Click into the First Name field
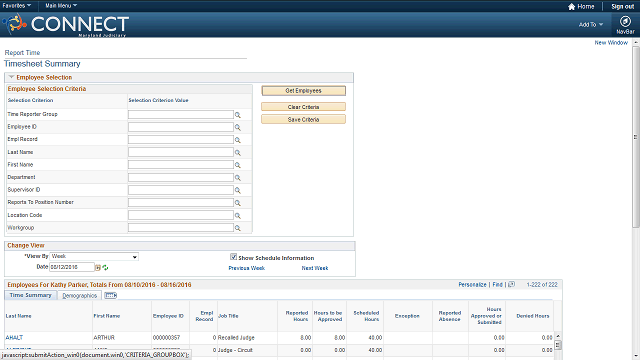Viewport: 640px width, 360px height. point(181,165)
